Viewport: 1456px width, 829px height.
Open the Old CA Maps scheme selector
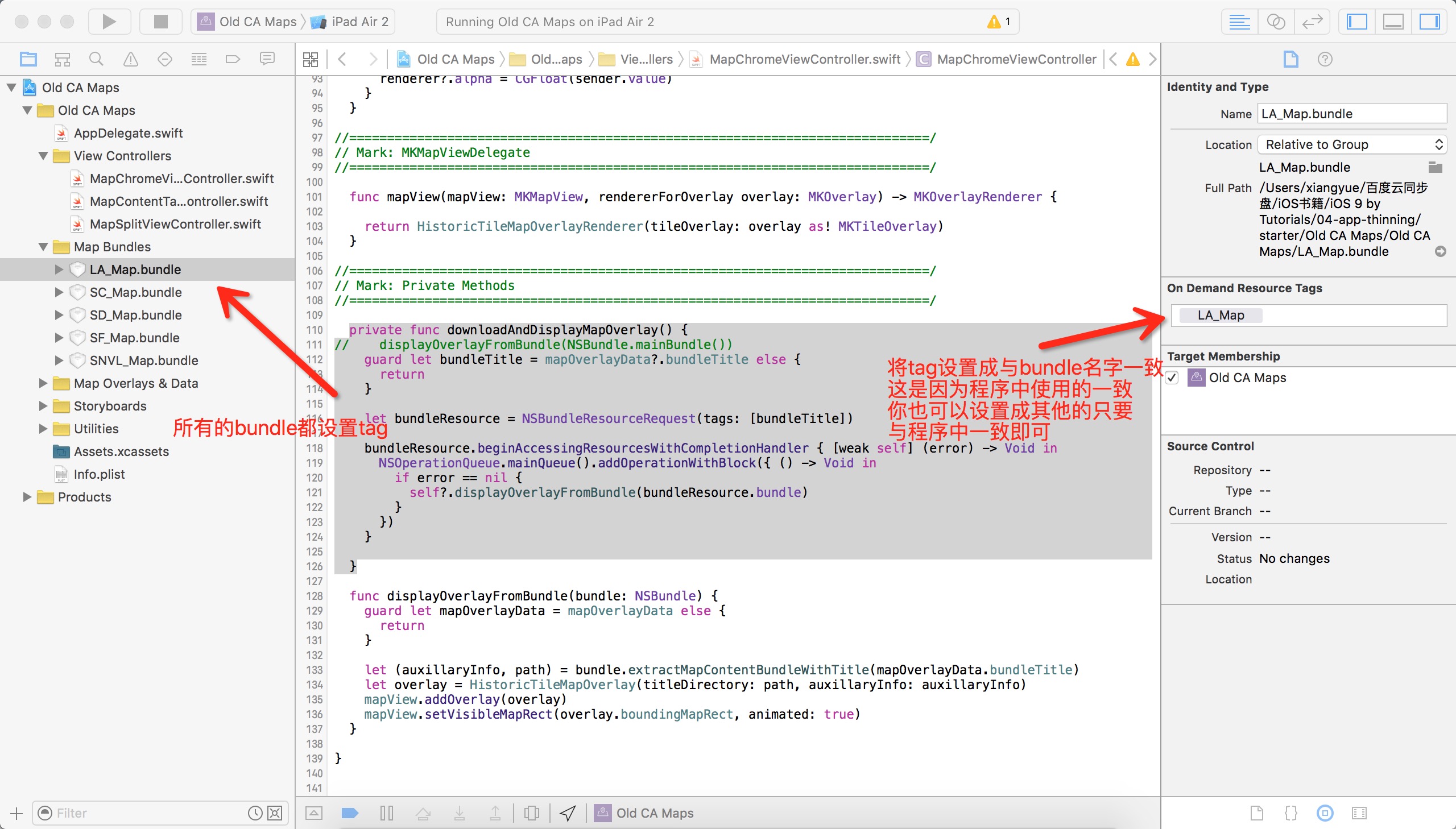pos(247,22)
